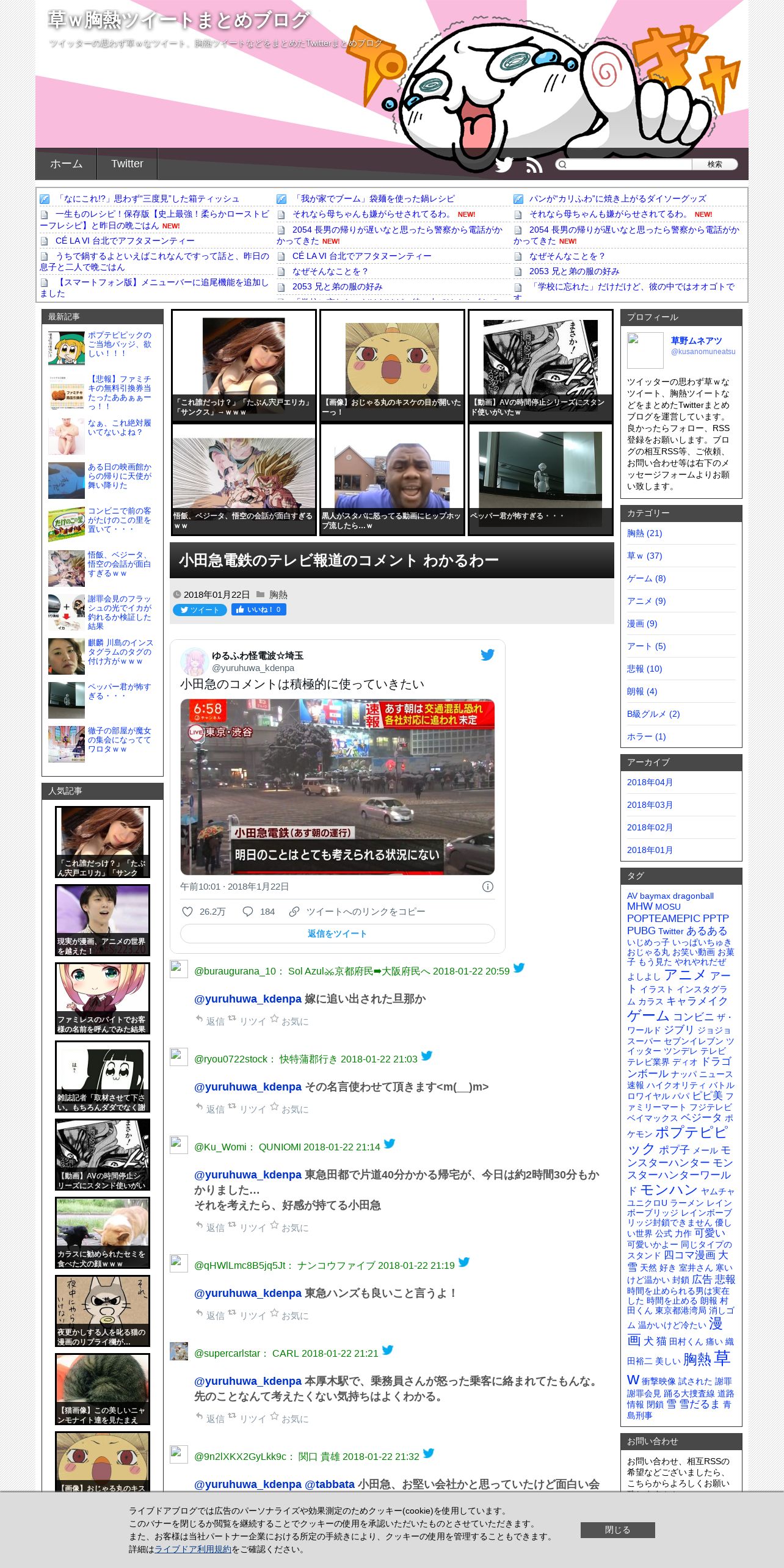784x1568 pixels.
Task: Click 草野ムネアツ profile avatar
Action: click(x=645, y=350)
